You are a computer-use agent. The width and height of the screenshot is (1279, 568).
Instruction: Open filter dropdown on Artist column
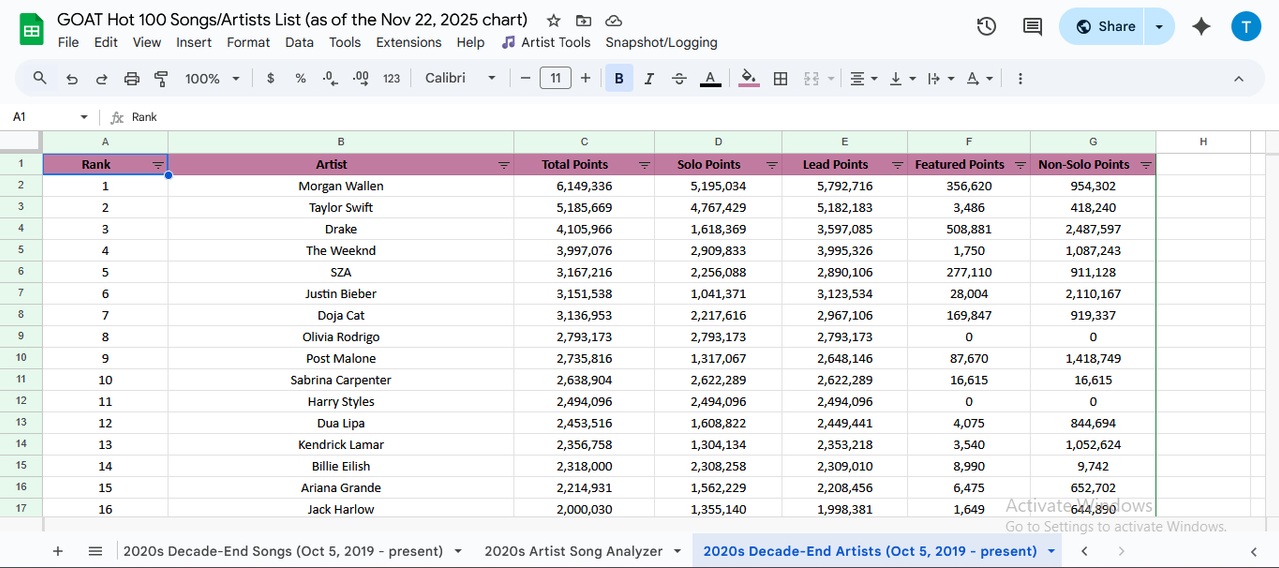(503, 165)
